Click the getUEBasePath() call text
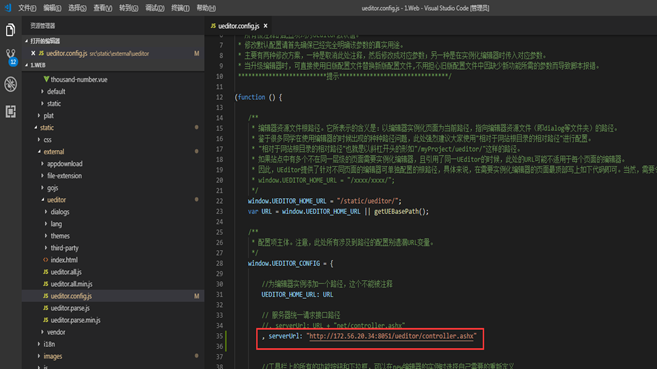 click(401, 212)
